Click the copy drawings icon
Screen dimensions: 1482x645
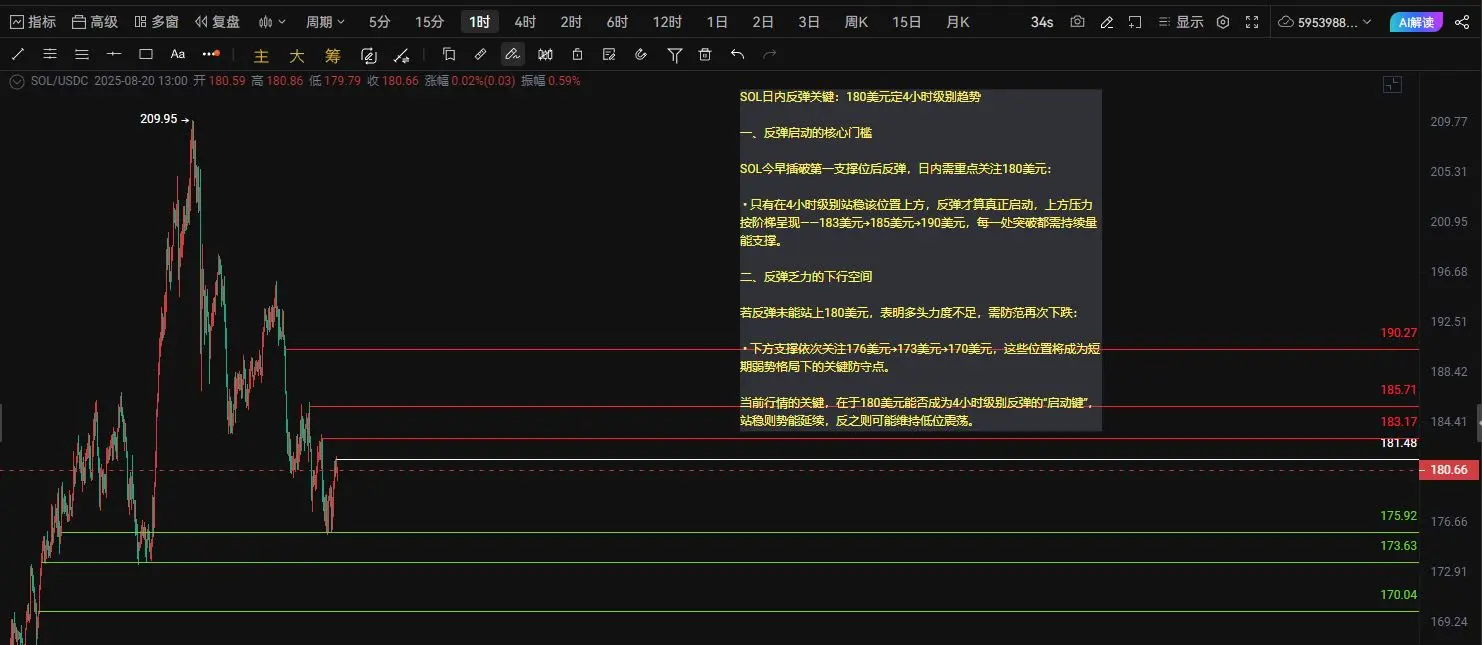[x=449, y=54]
